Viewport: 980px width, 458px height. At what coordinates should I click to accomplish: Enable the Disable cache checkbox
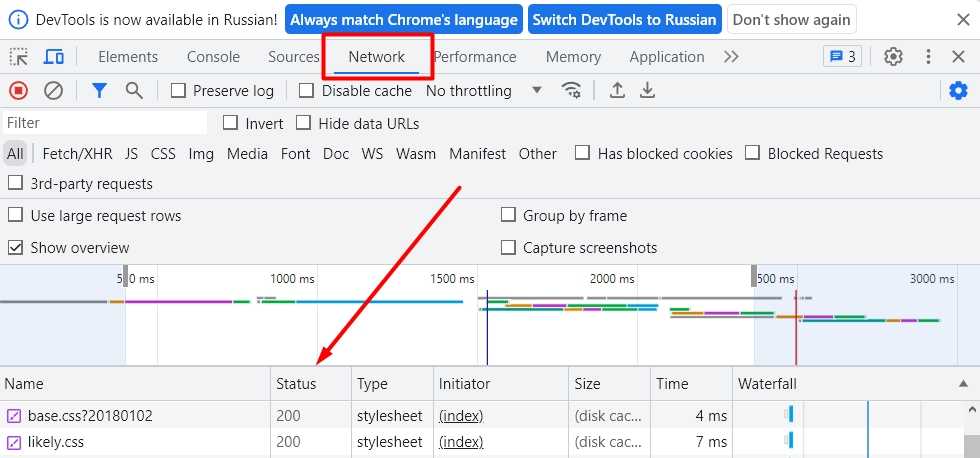[x=306, y=91]
